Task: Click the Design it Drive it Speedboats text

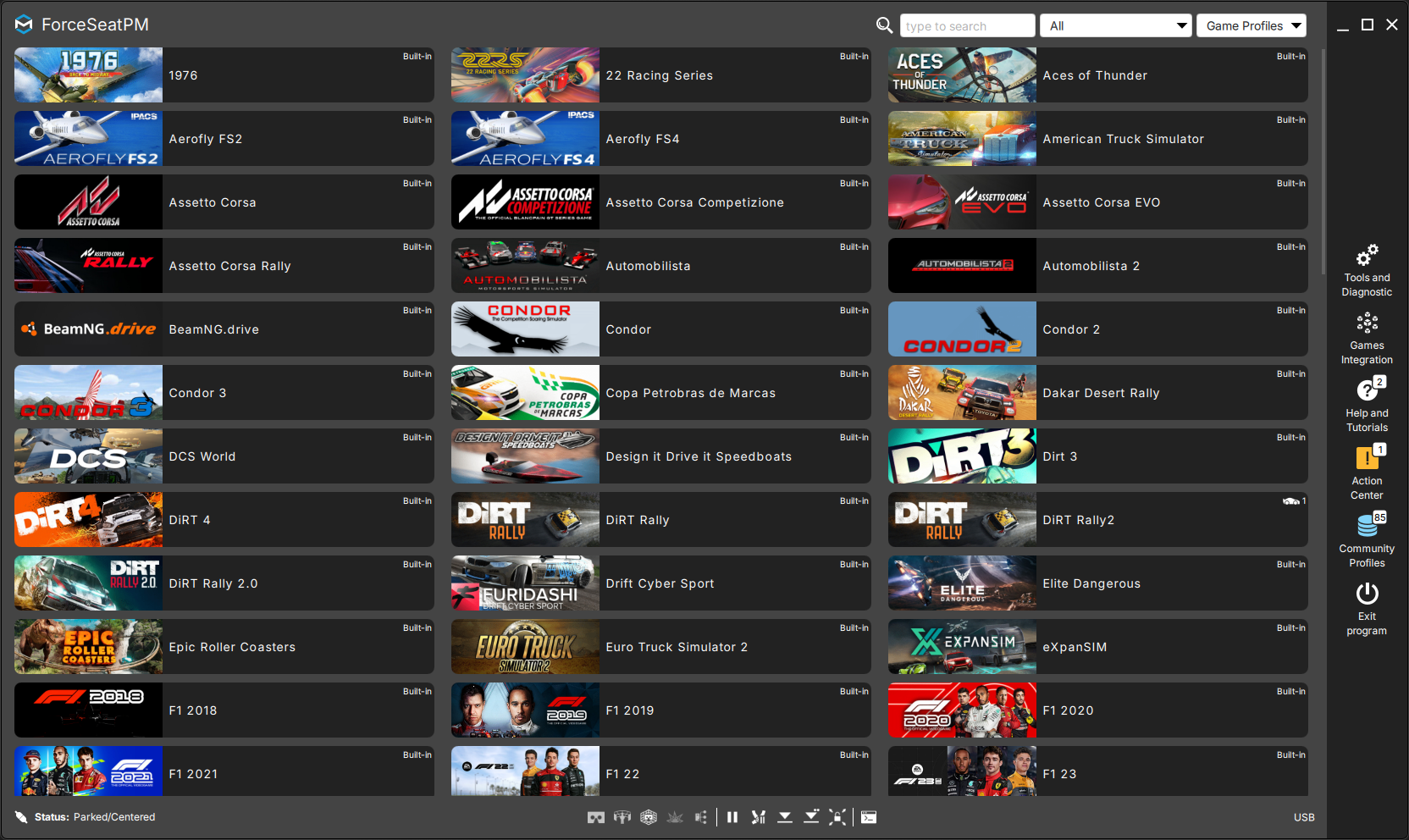Action: [699, 456]
